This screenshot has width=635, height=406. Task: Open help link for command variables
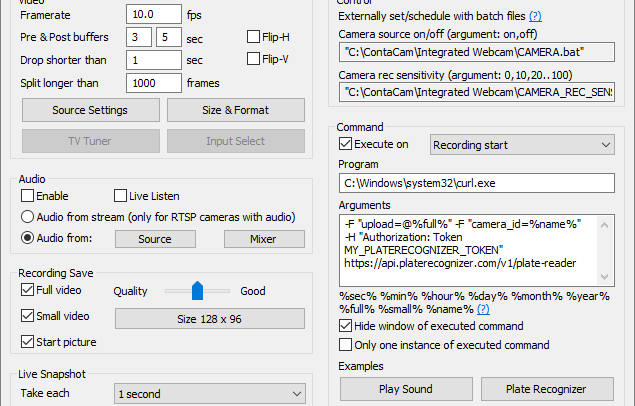(x=483, y=309)
